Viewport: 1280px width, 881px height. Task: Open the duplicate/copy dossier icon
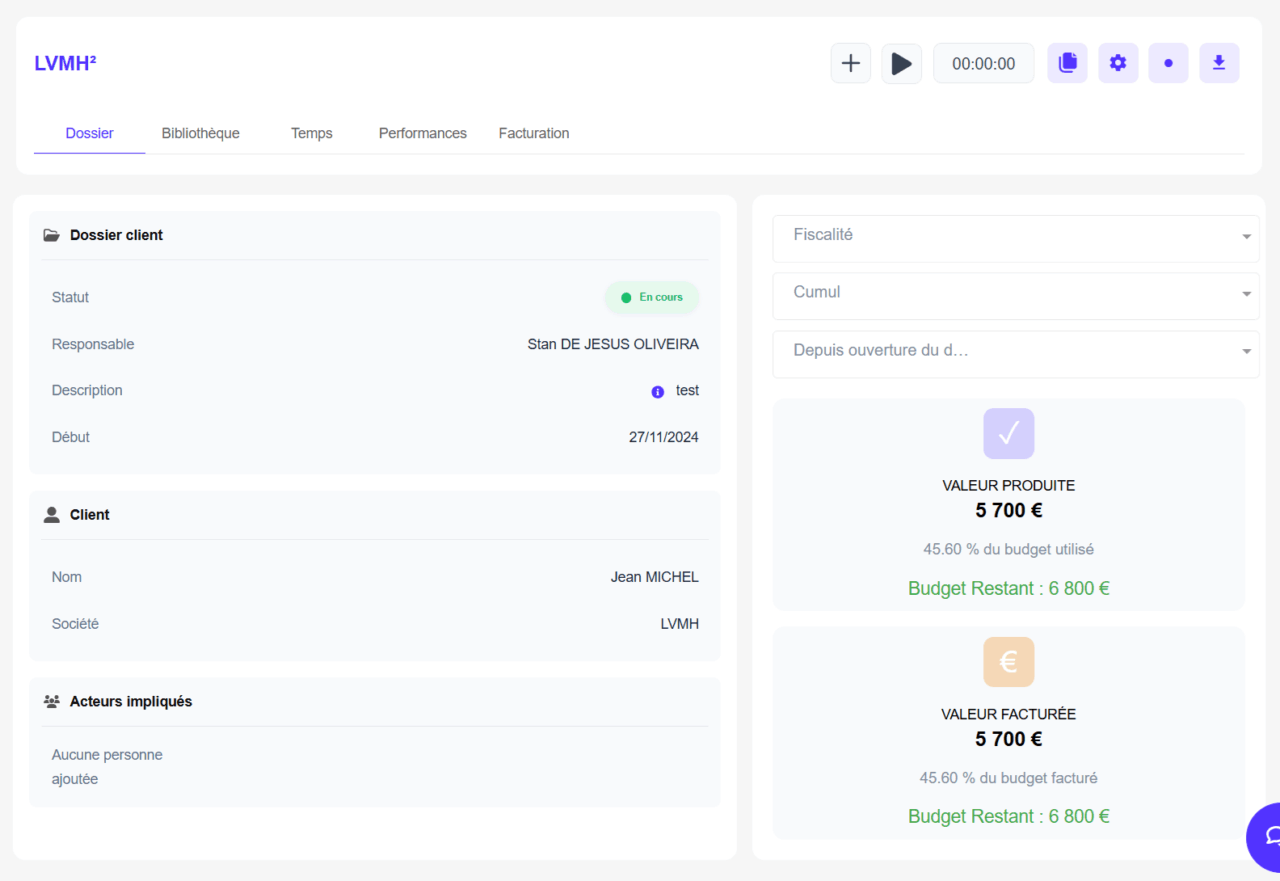[x=1067, y=62]
